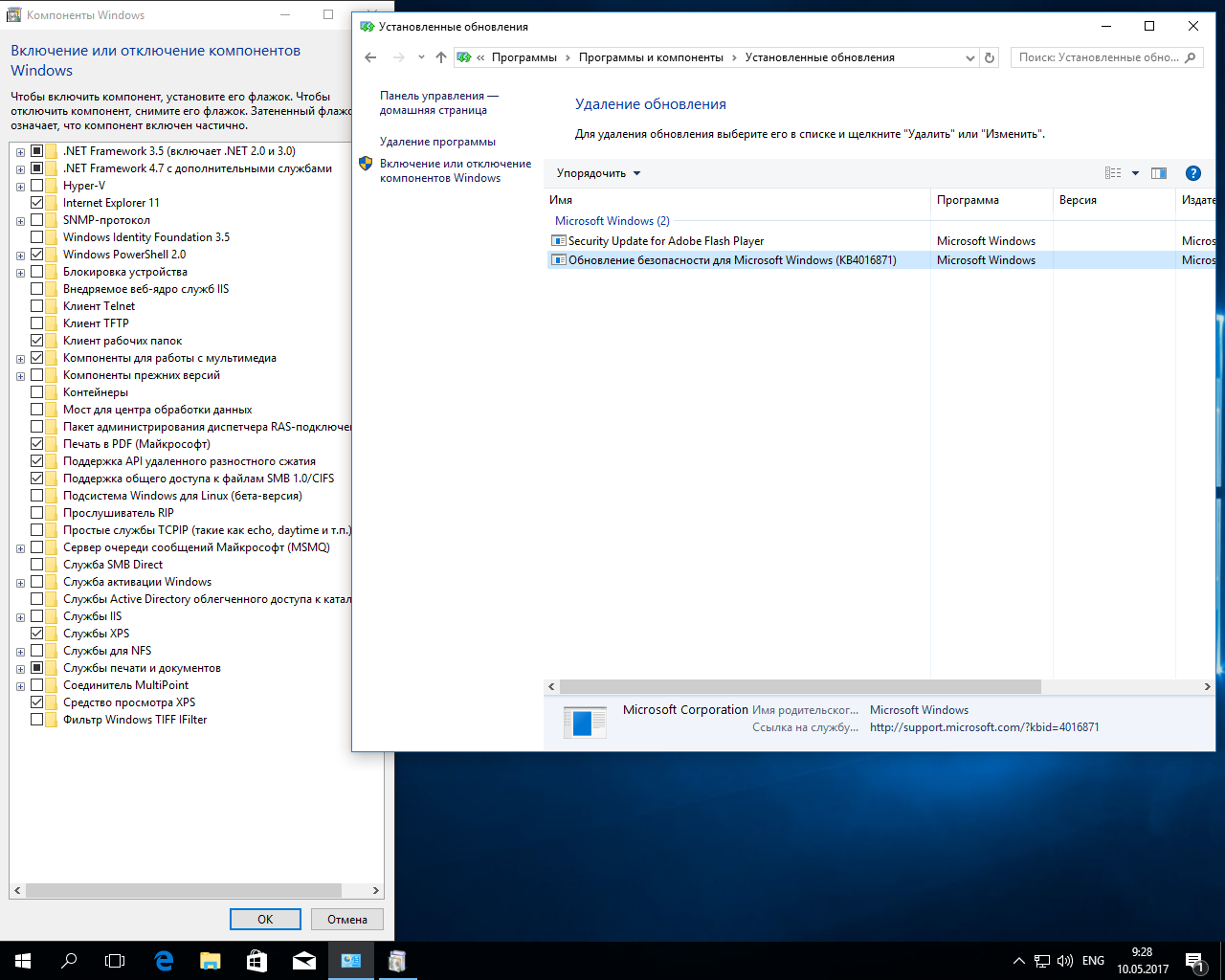
Task: Sort by Версия column header
Action: 1114,200
